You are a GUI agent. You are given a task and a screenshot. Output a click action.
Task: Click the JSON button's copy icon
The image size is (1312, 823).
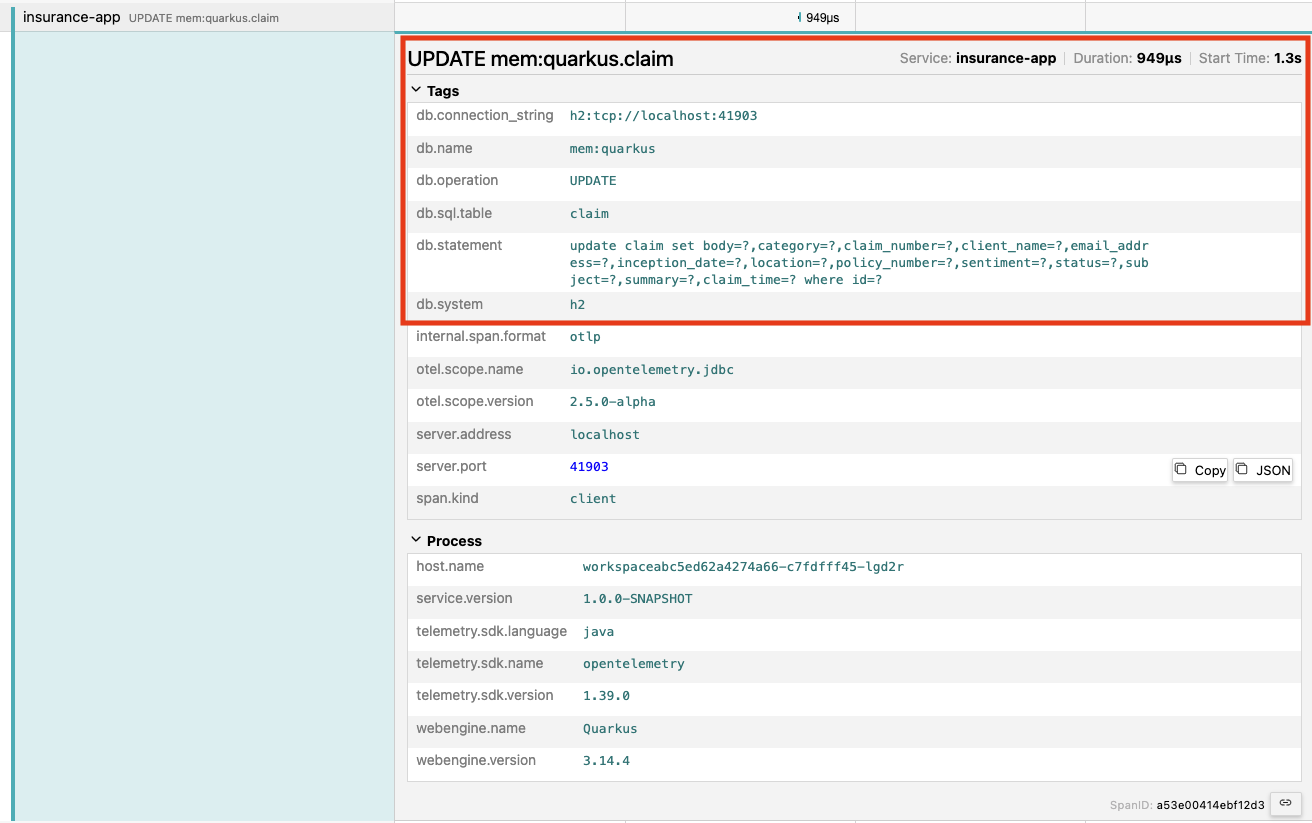click(x=1243, y=470)
